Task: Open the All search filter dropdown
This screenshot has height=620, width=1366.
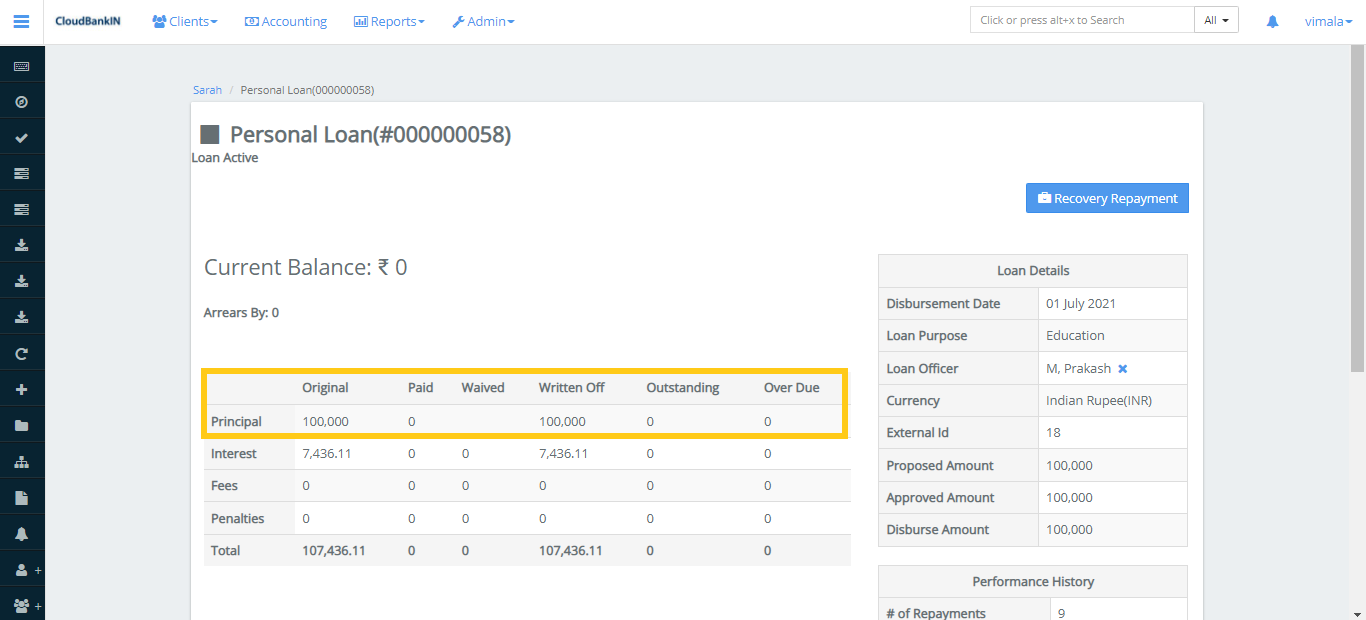Action: click(x=1216, y=18)
